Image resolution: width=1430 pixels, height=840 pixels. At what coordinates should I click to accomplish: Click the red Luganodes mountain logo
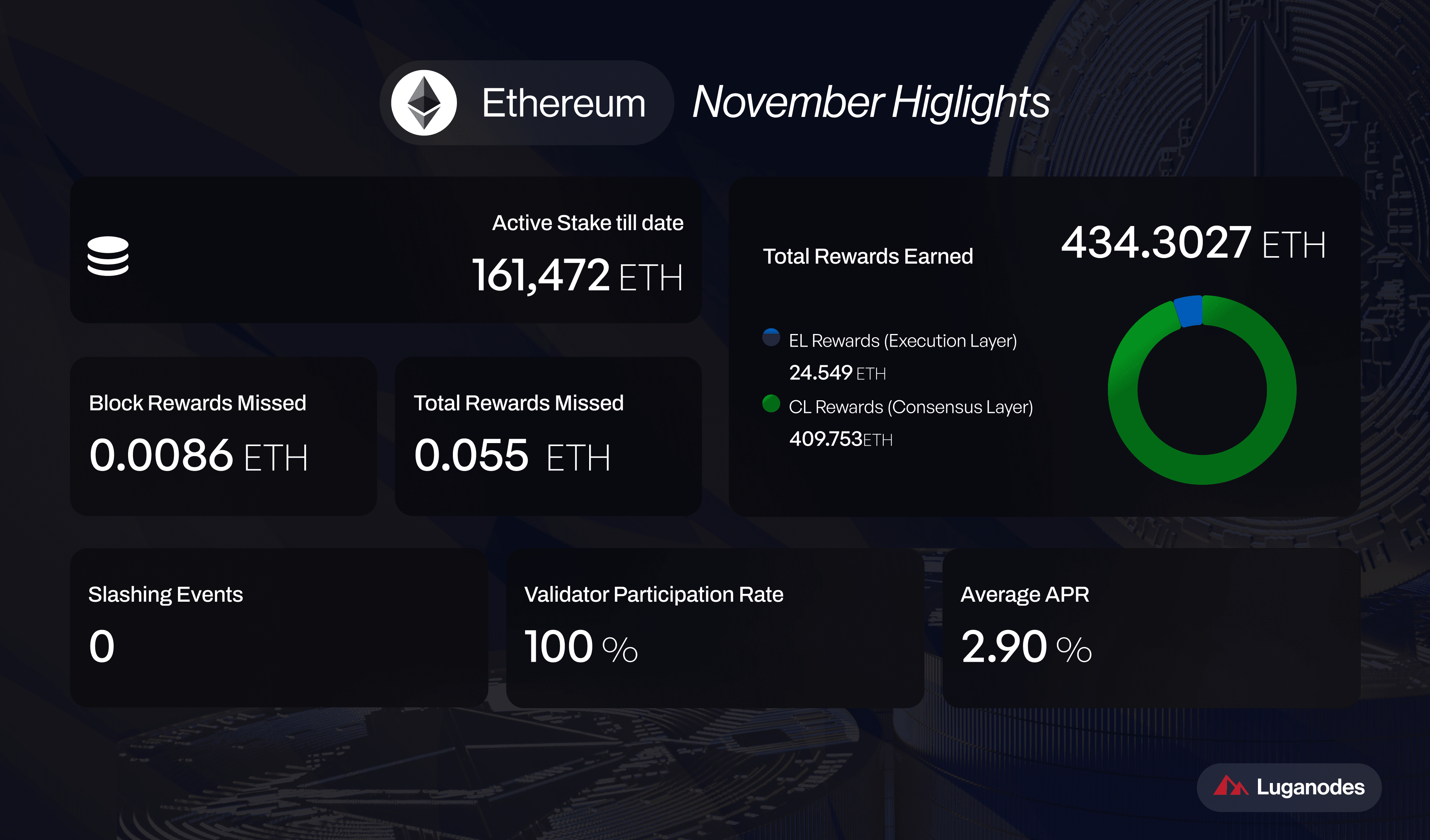coord(1230,787)
